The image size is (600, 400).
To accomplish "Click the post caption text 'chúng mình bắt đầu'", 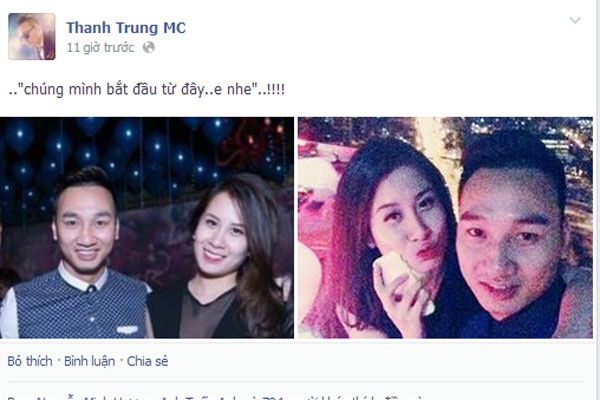I will point(92,89).
